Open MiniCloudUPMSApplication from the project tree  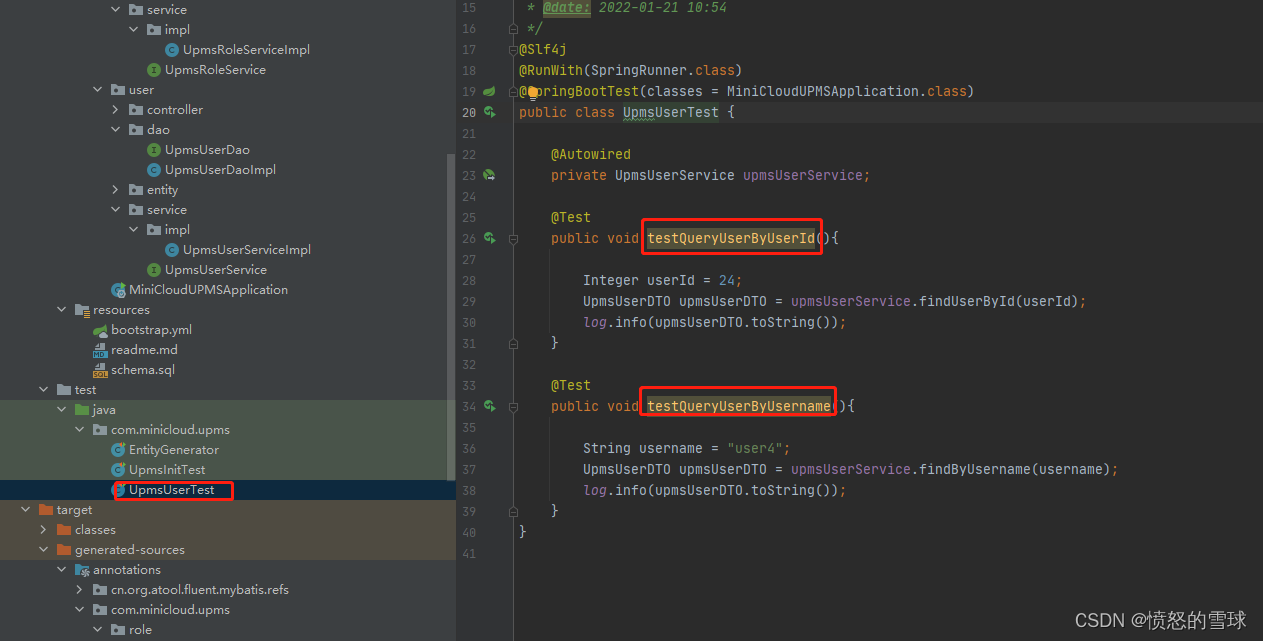point(207,290)
